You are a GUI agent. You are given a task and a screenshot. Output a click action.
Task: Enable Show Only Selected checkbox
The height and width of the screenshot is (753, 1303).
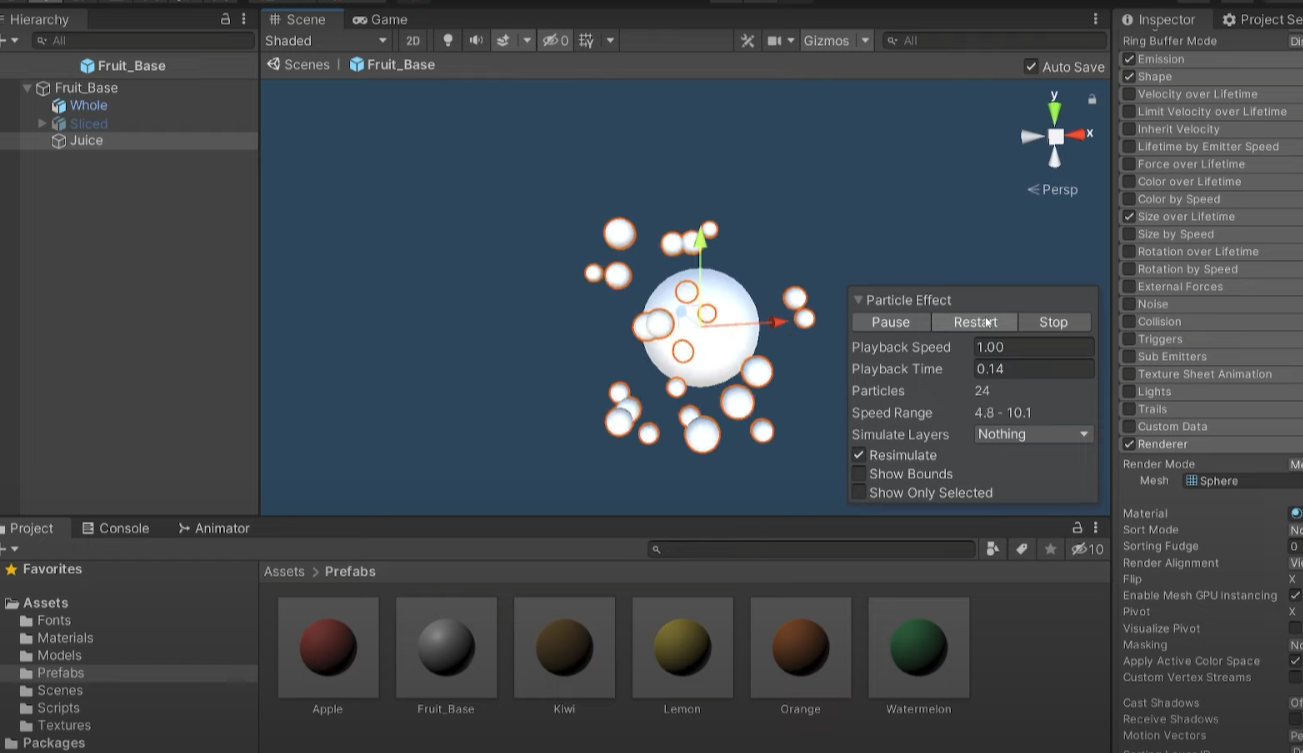click(x=858, y=493)
